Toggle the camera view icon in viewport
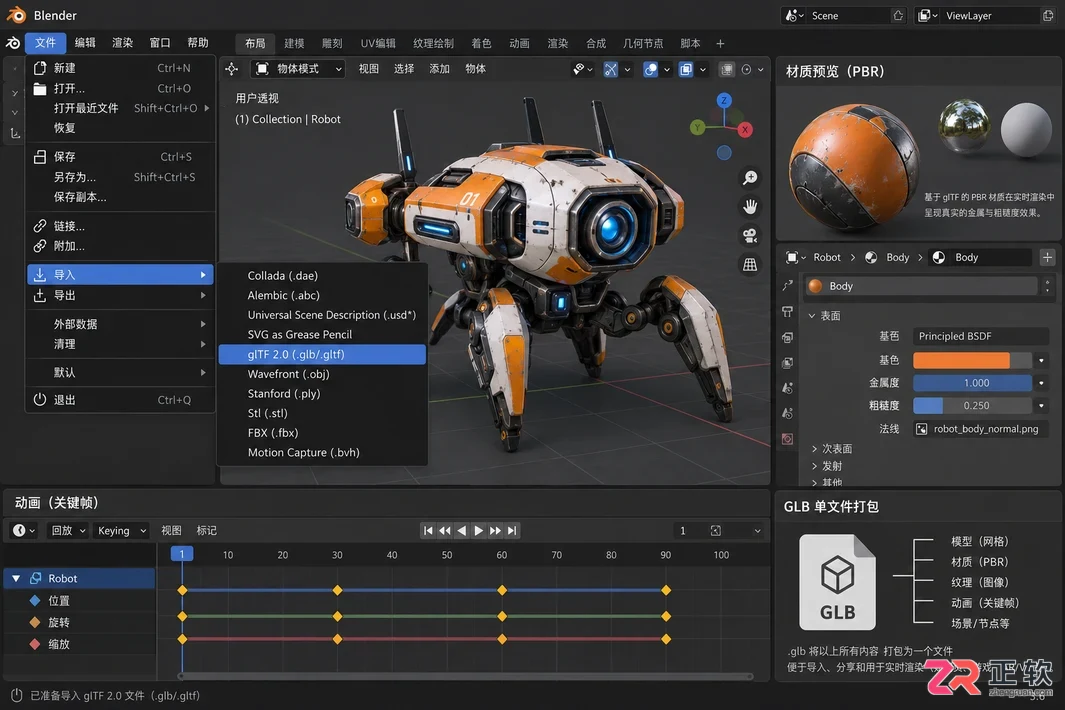Image resolution: width=1065 pixels, height=710 pixels. (750, 236)
